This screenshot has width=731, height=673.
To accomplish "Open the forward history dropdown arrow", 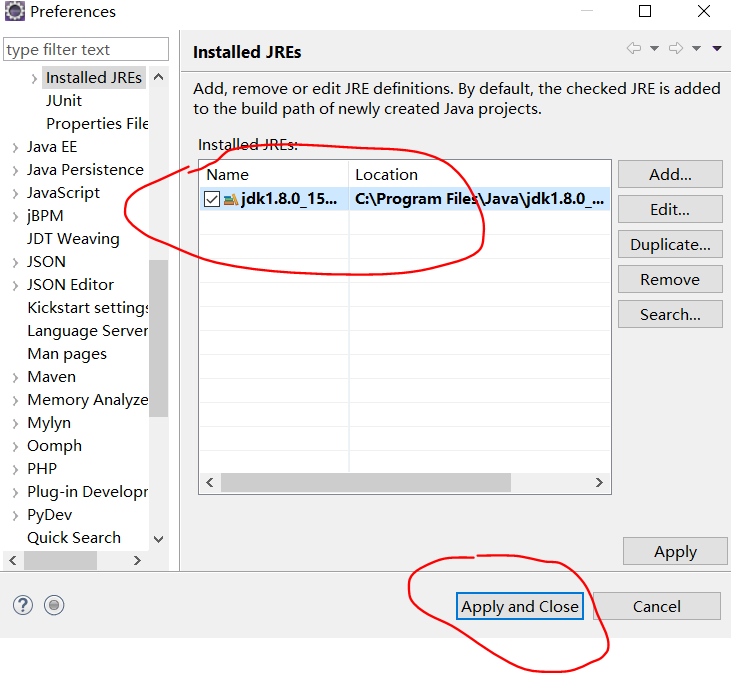I will tap(696, 48).
